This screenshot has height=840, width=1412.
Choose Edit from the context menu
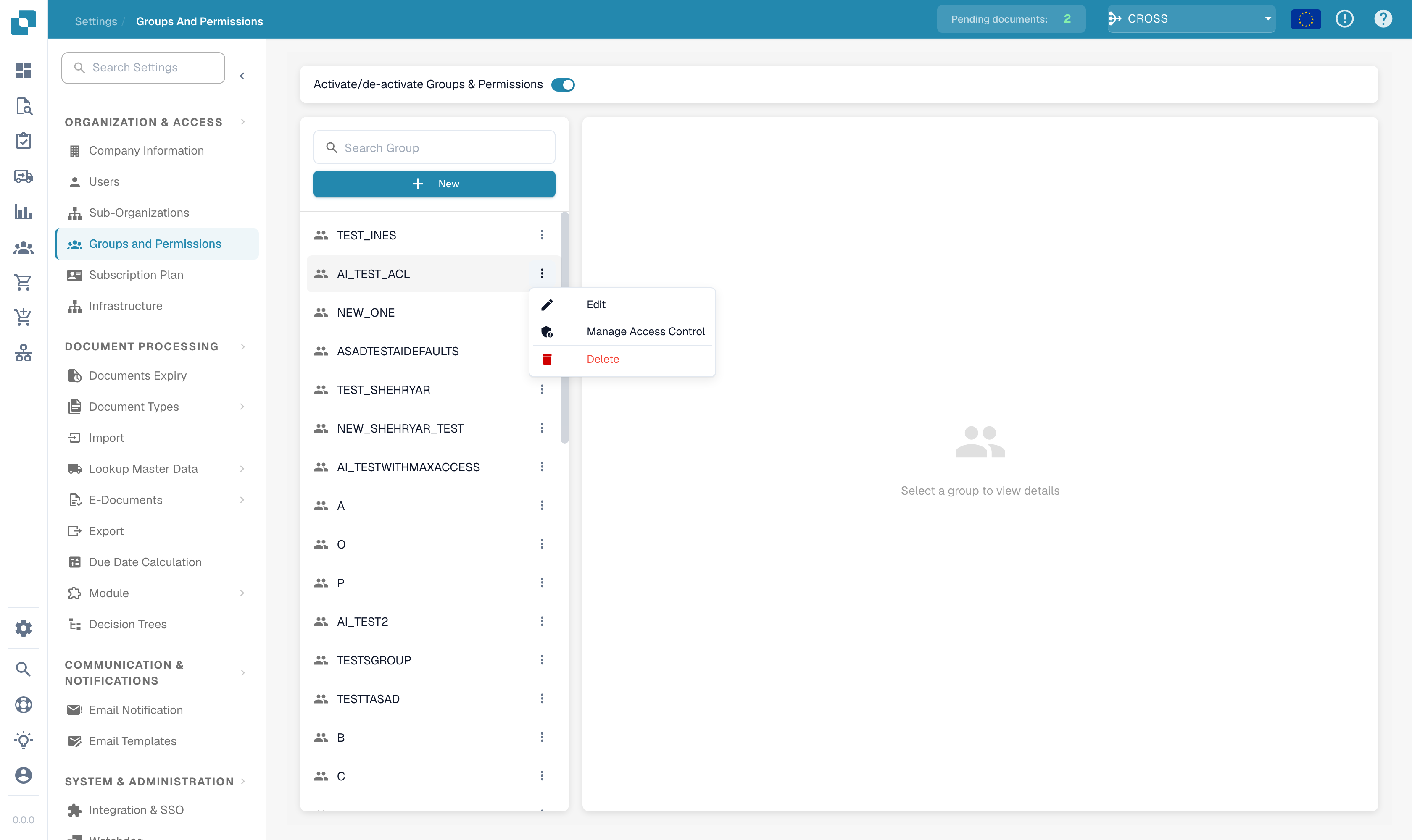point(622,304)
